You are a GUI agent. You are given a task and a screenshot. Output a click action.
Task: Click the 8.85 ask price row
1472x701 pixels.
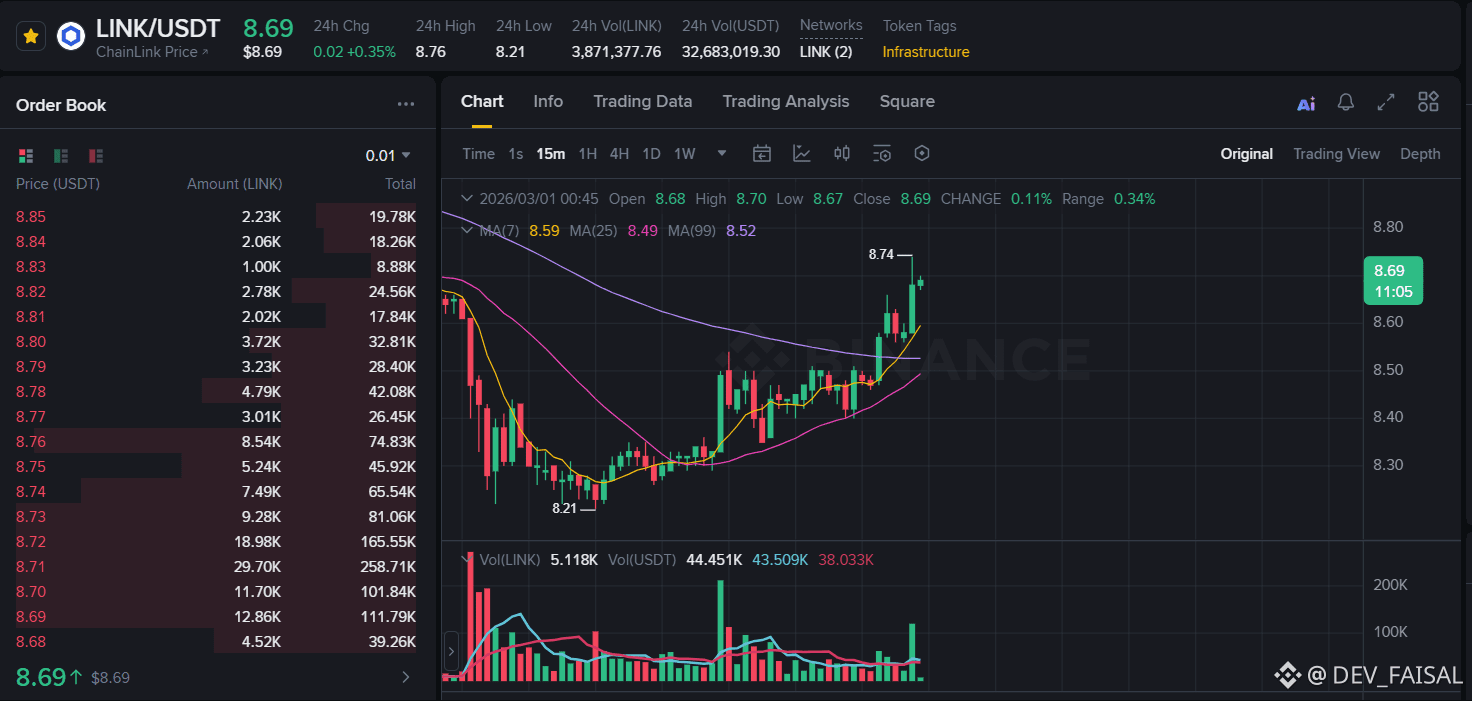click(x=216, y=216)
